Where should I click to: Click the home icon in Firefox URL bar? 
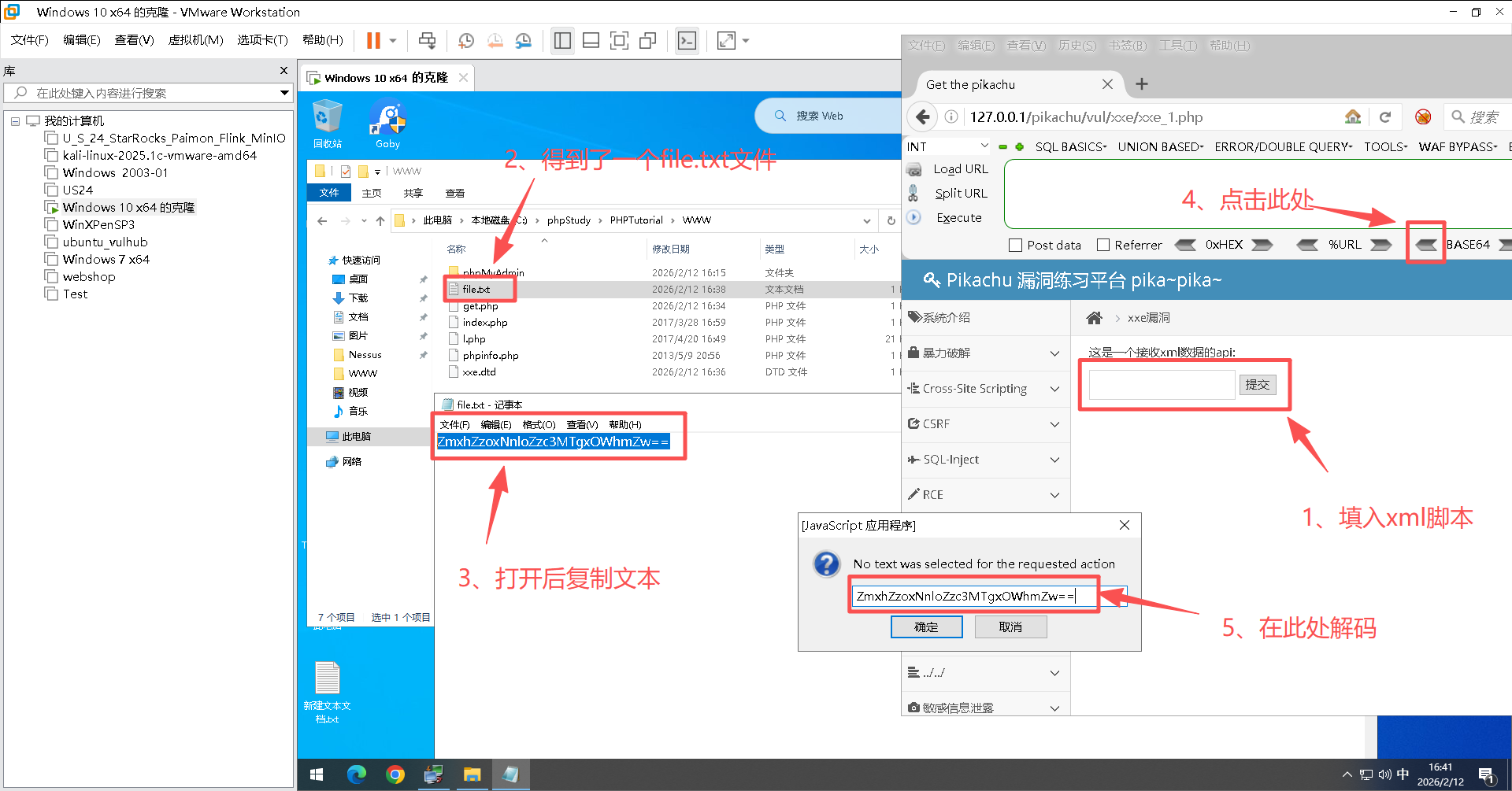pos(1353,117)
